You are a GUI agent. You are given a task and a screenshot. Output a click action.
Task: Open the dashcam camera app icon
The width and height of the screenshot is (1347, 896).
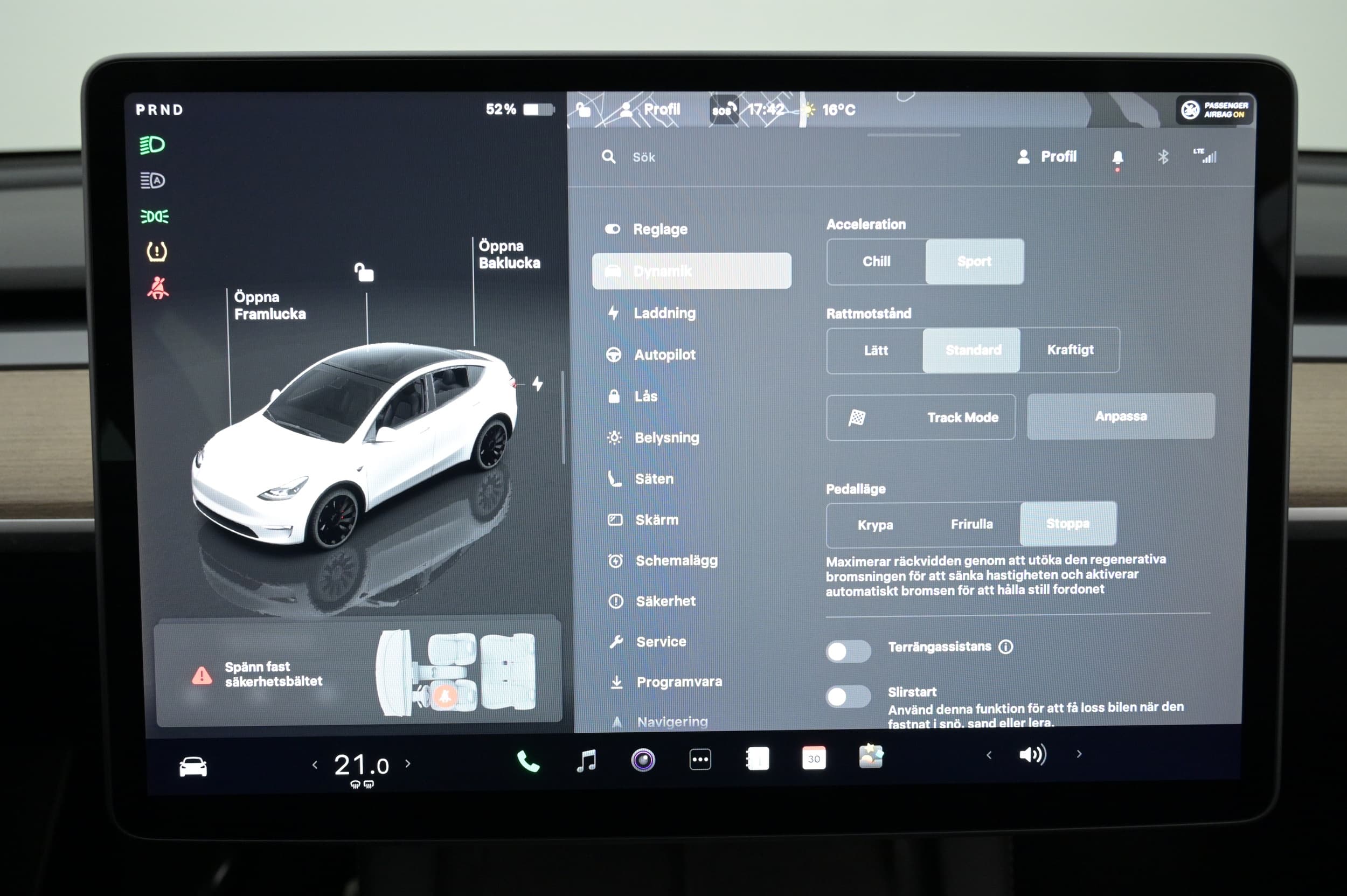click(643, 760)
